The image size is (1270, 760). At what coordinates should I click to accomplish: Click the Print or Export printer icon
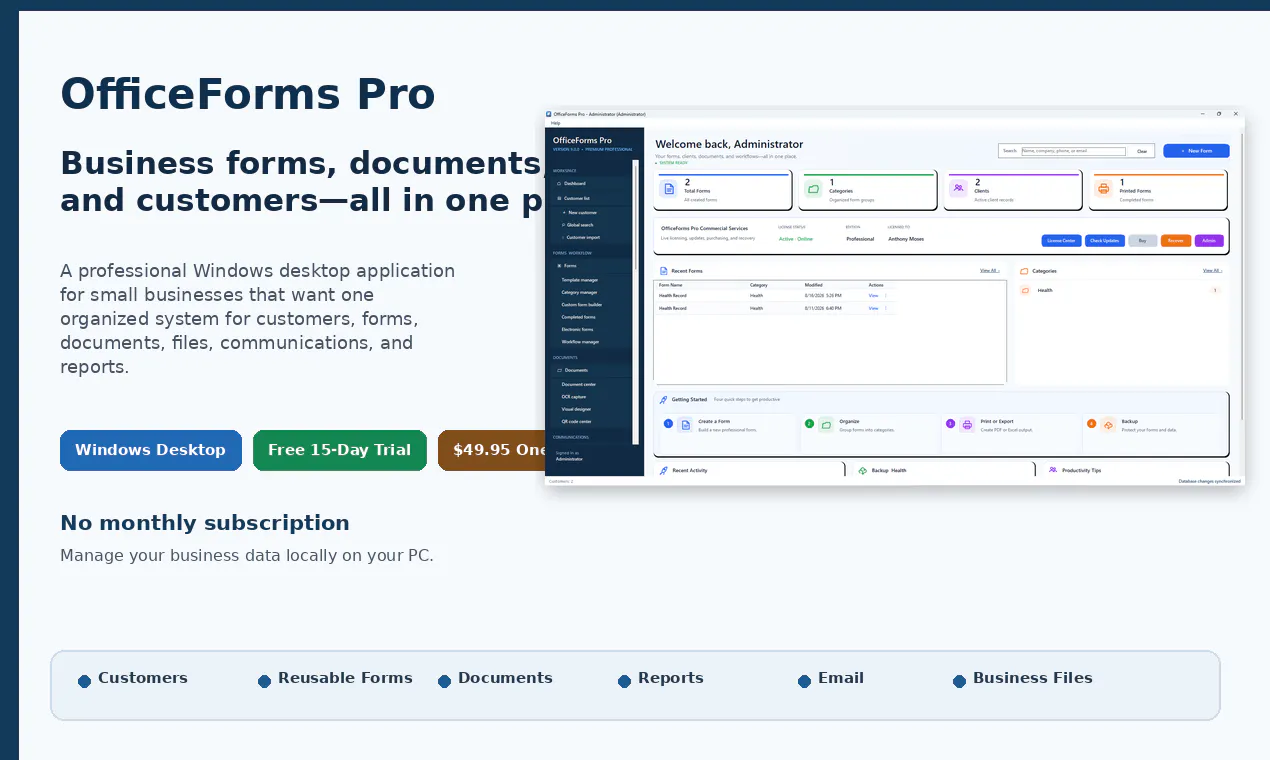967,425
